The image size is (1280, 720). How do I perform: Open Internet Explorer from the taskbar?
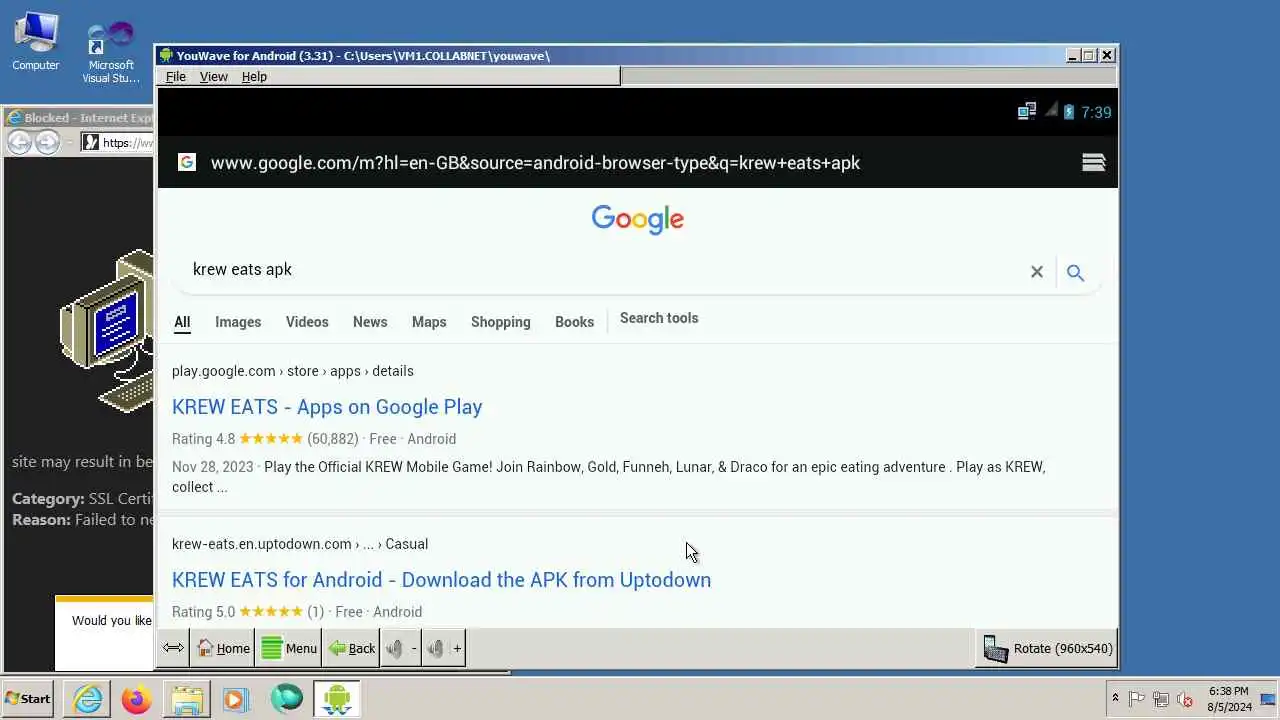point(88,699)
